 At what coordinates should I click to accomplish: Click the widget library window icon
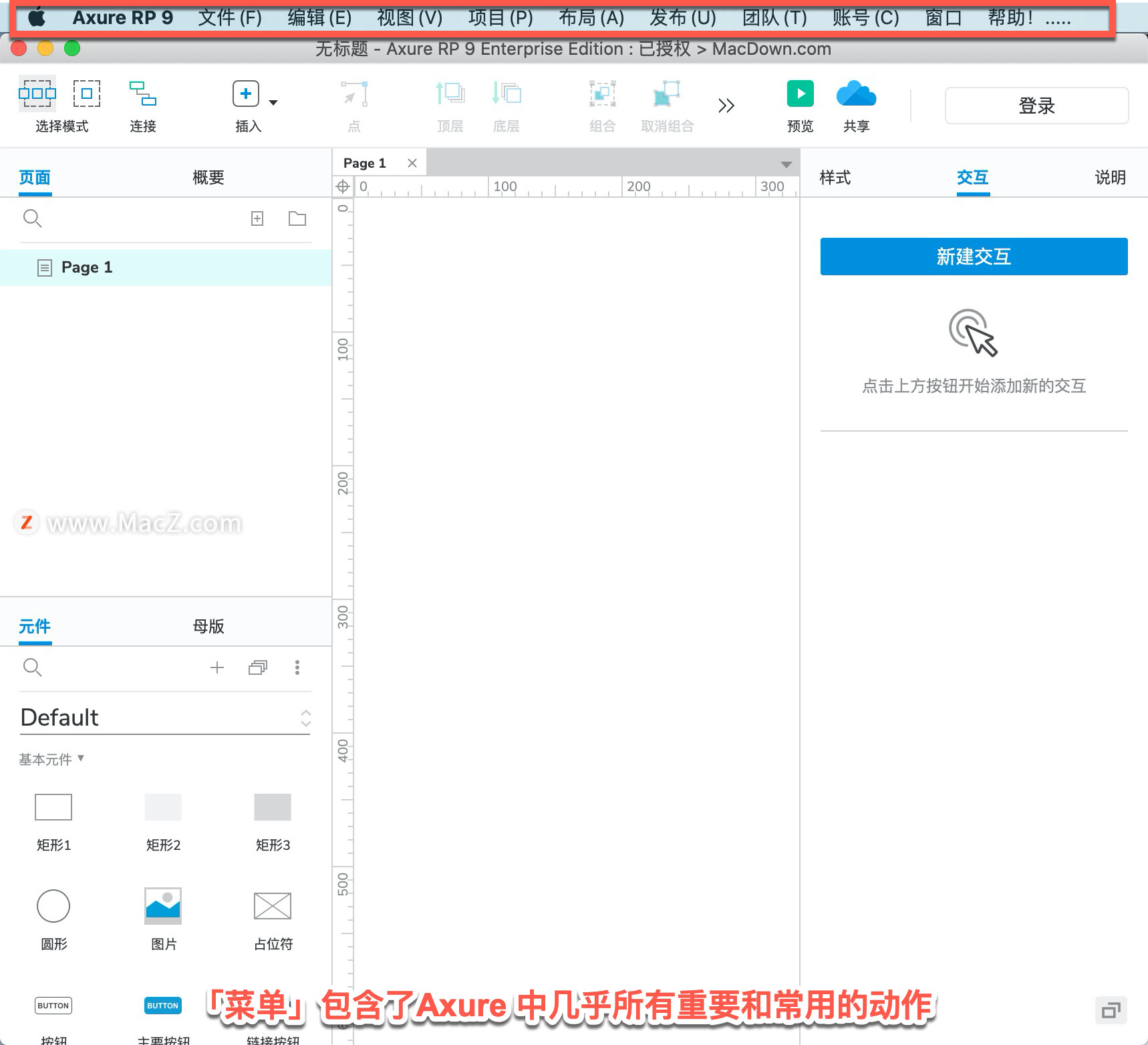[258, 667]
